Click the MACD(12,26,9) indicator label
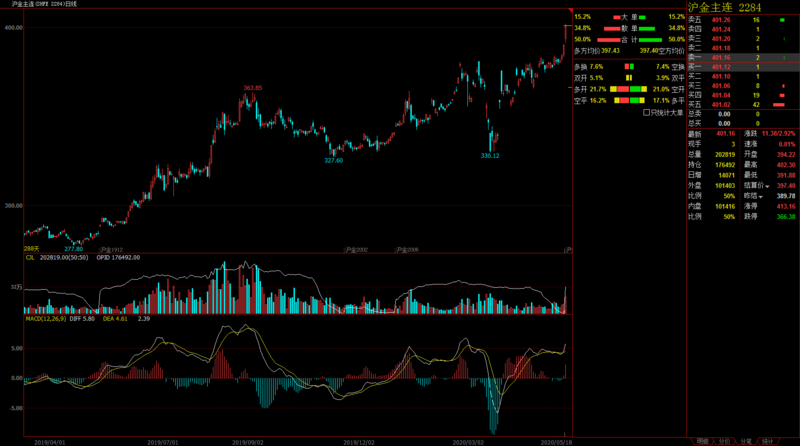This screenshot has height=446, width=800. [45, 318]
